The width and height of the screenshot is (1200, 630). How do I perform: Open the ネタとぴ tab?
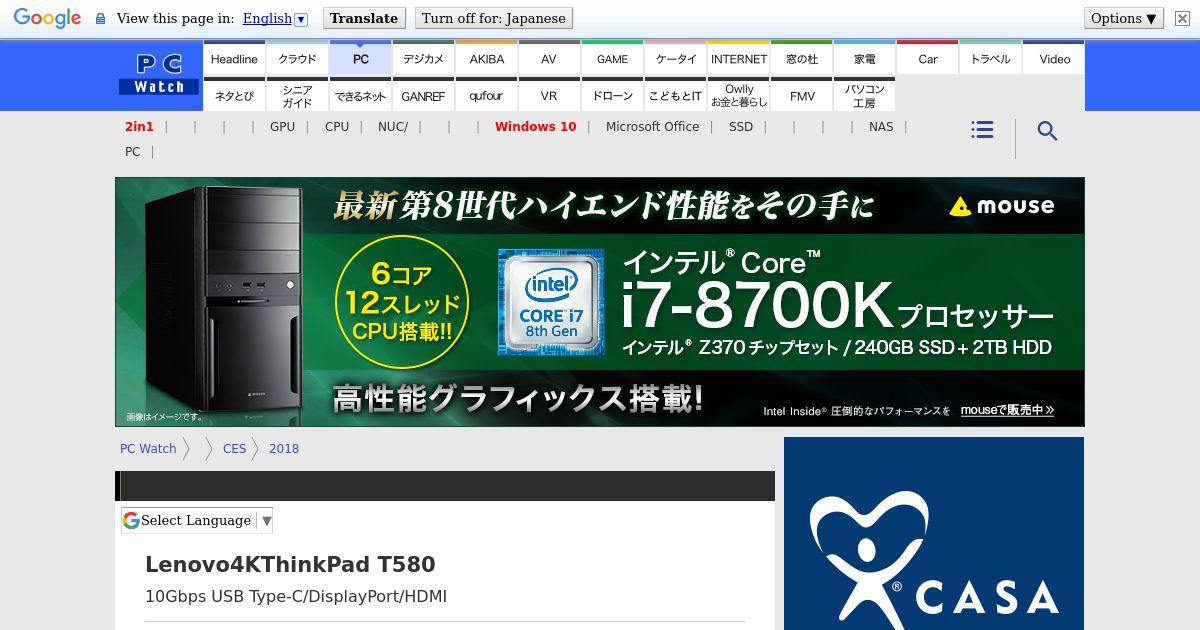pos(234,95)
